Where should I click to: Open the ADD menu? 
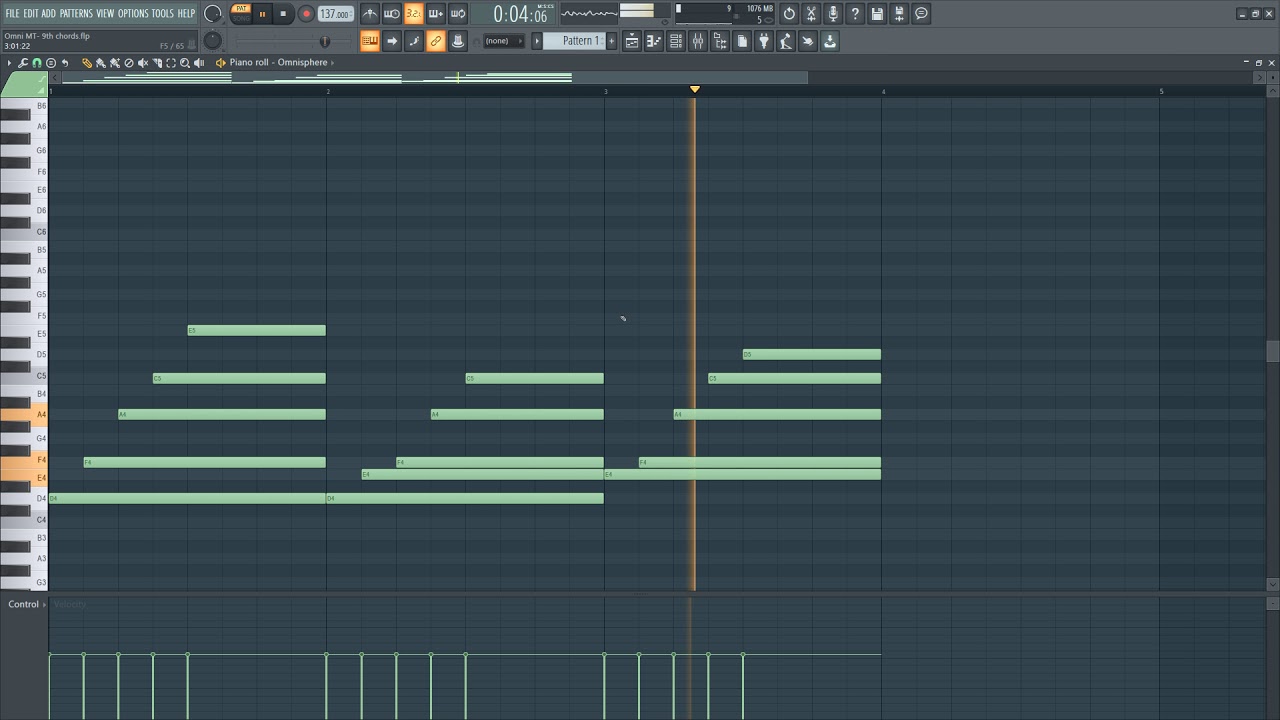click(49, 13)
